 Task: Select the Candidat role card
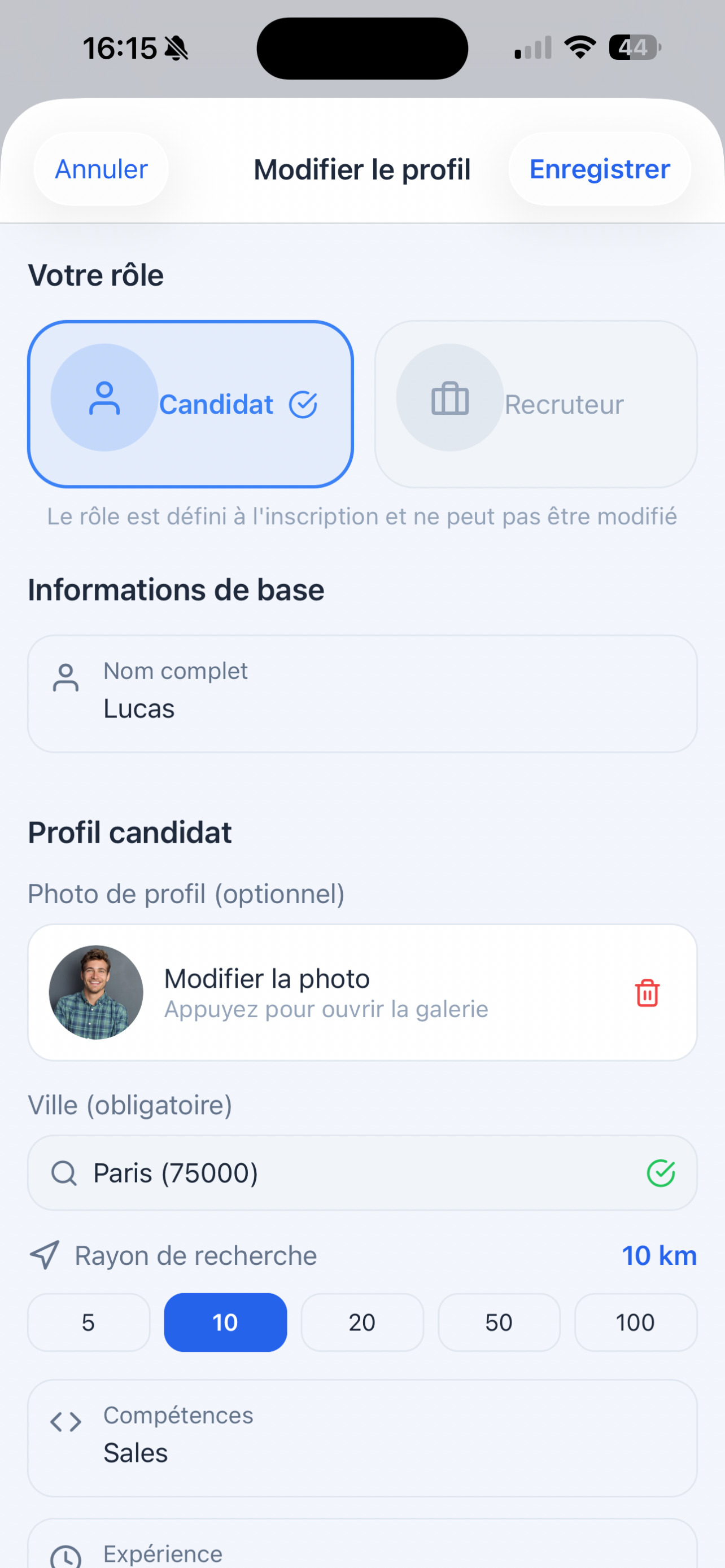tap(190, 404)
